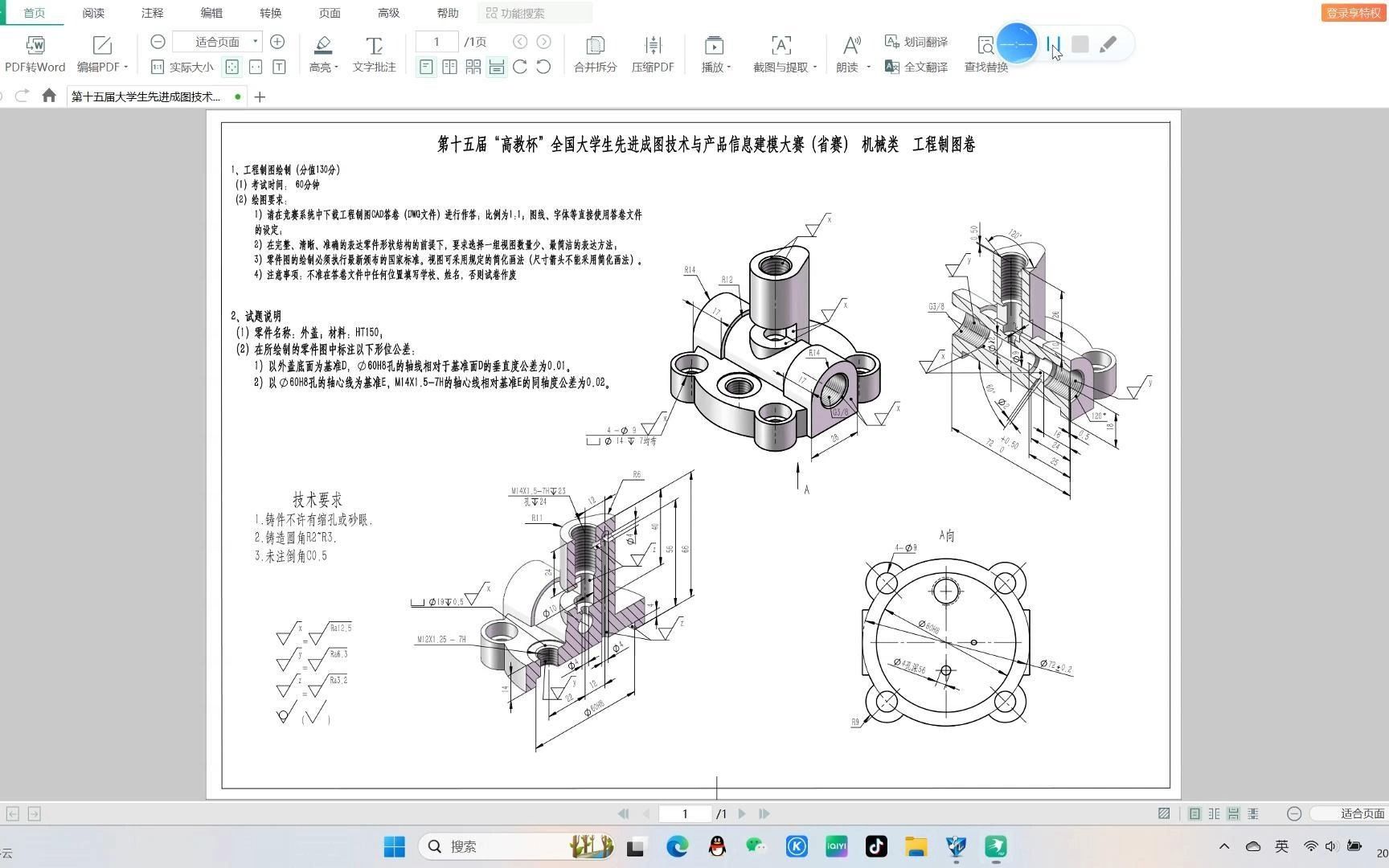Switch to the 注释 ribbon tab
1389x868 pixels.
pyautogui.click(x=152, y=13)
